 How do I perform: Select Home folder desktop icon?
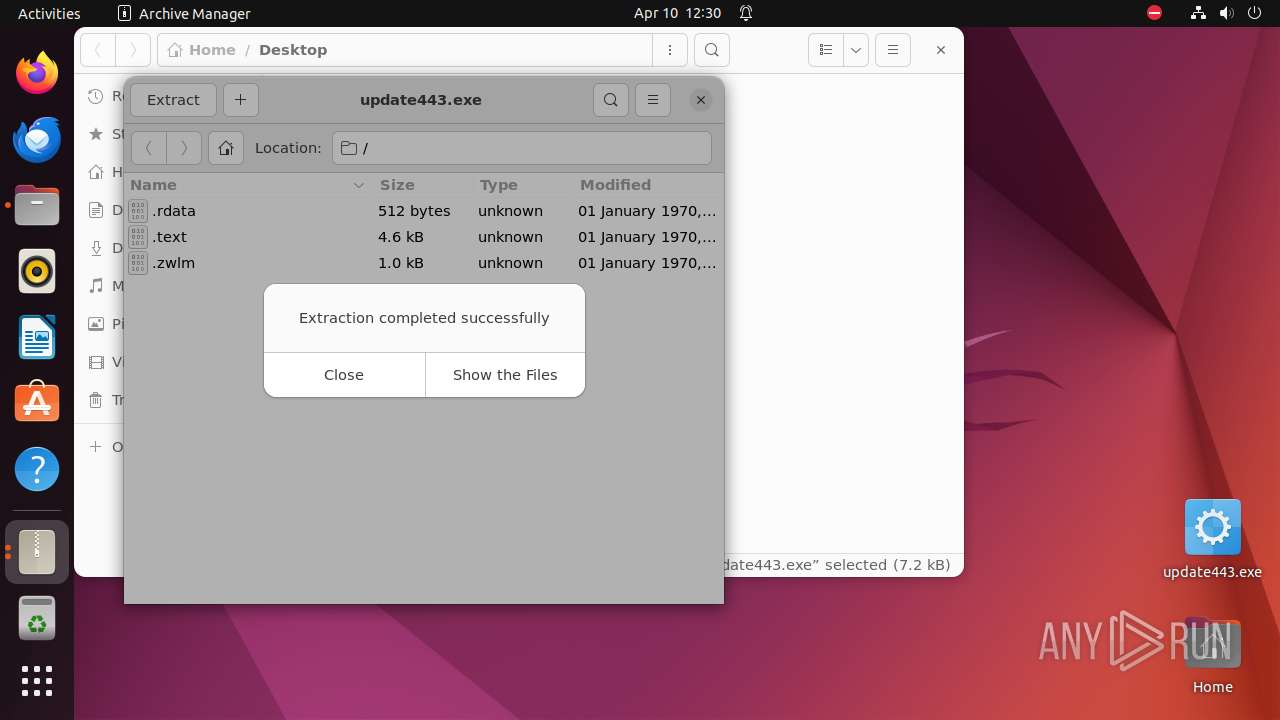click(x=1212, y=657)
